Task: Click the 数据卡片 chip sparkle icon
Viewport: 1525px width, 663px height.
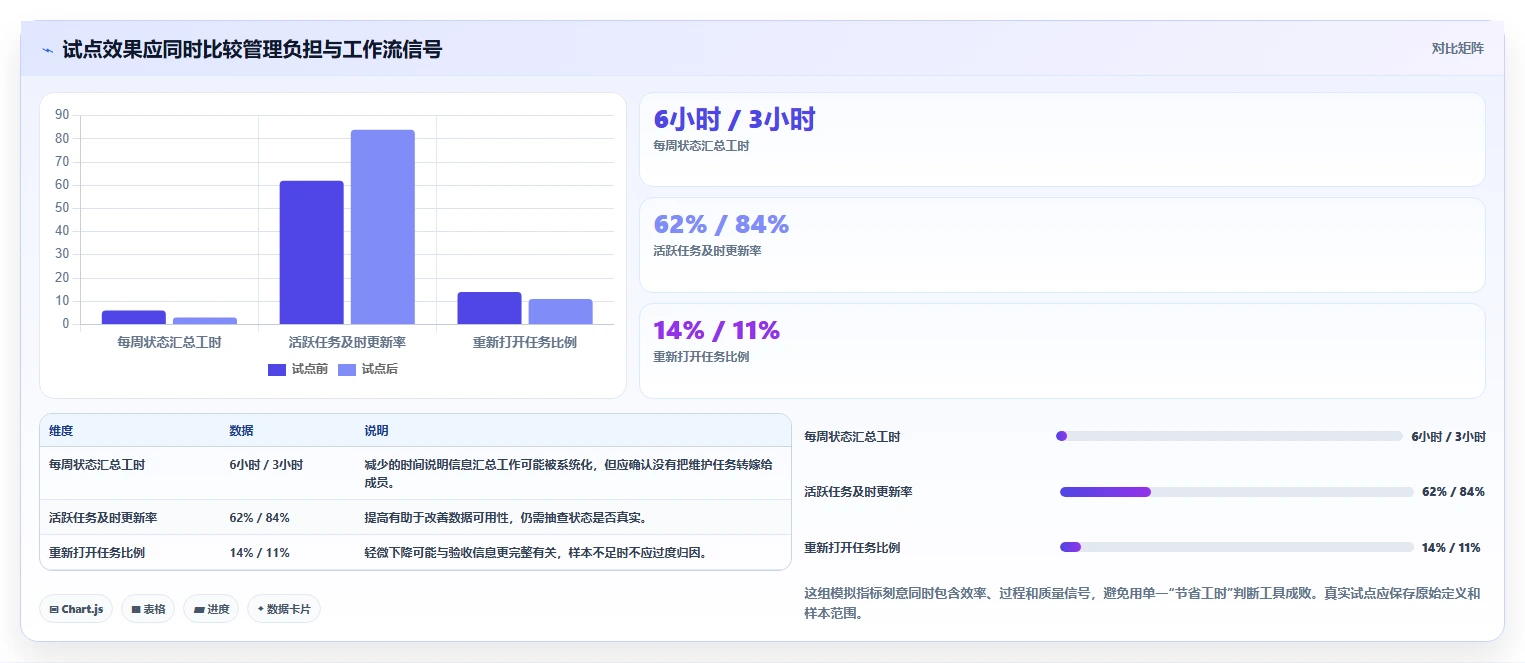Action: (x=260, y=609)
